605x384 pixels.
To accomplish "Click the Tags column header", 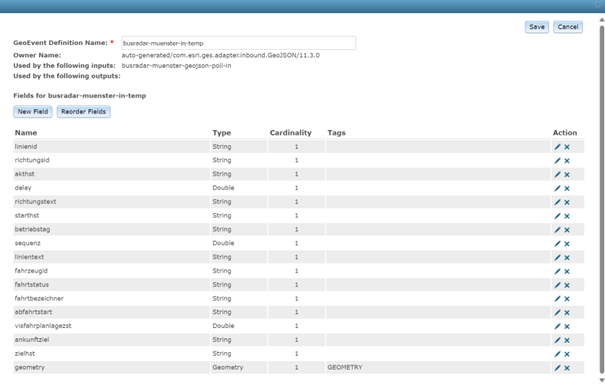I will [x=336, y=133].
